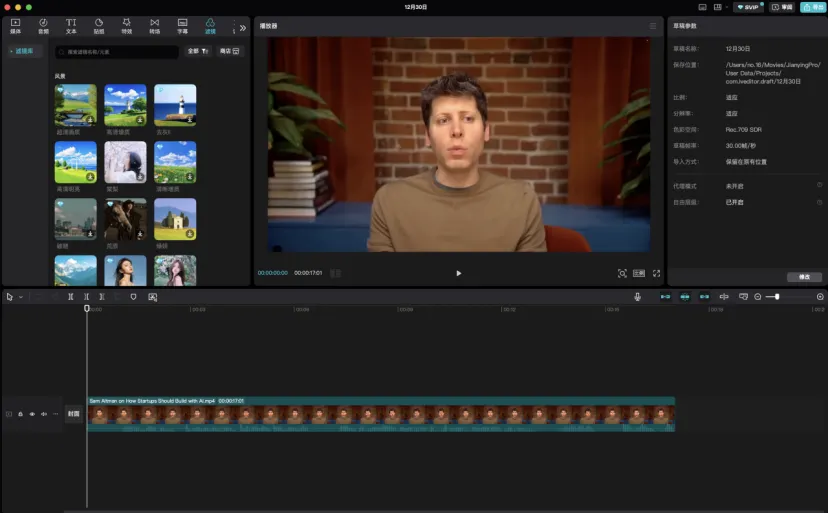
Task: Click the delete right of playhead tool
Action: [x=102, y=297]
